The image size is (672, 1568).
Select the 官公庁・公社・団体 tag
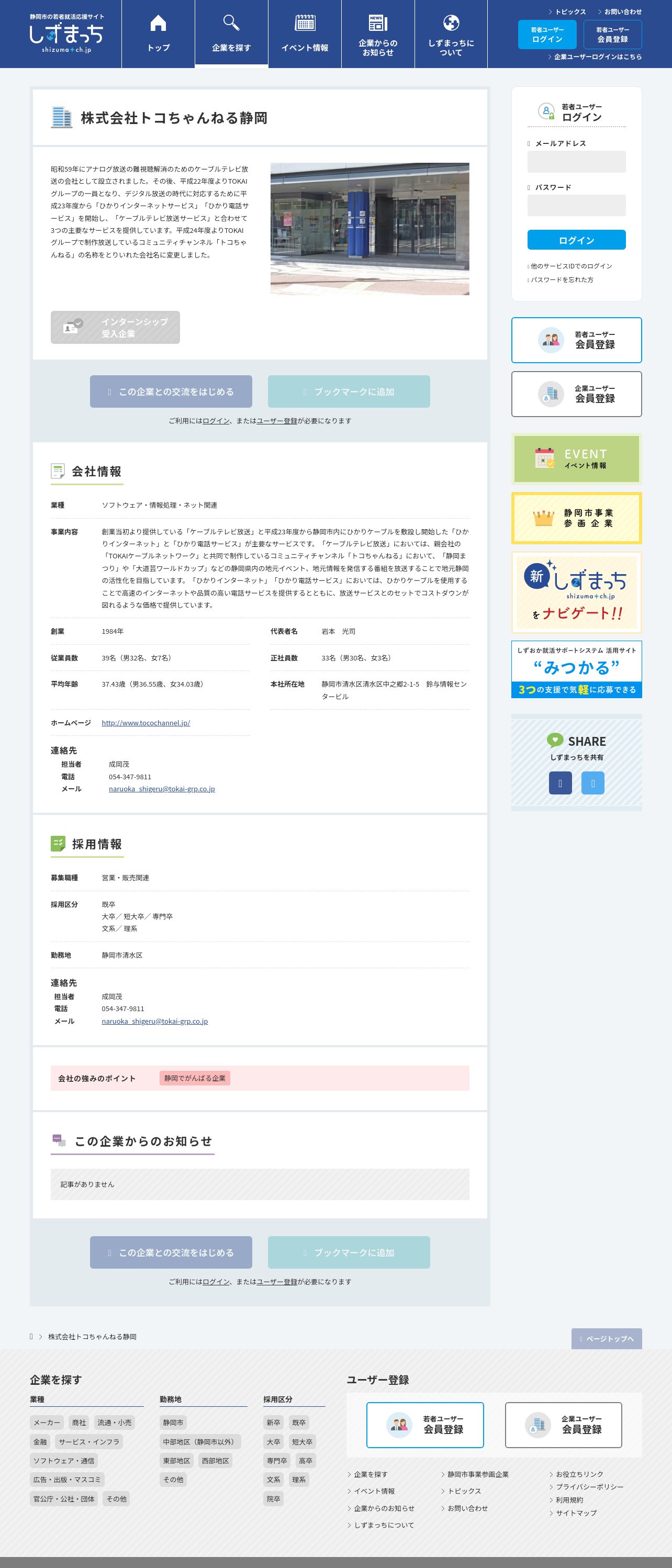coord(64,1499)
